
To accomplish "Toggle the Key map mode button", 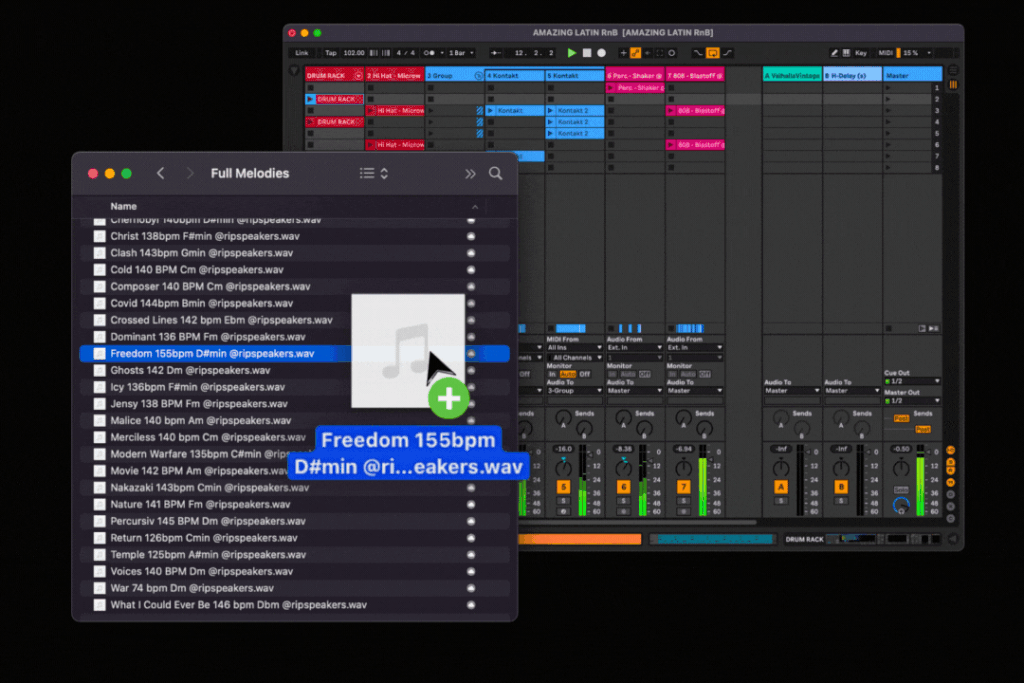I will [861, 53].
